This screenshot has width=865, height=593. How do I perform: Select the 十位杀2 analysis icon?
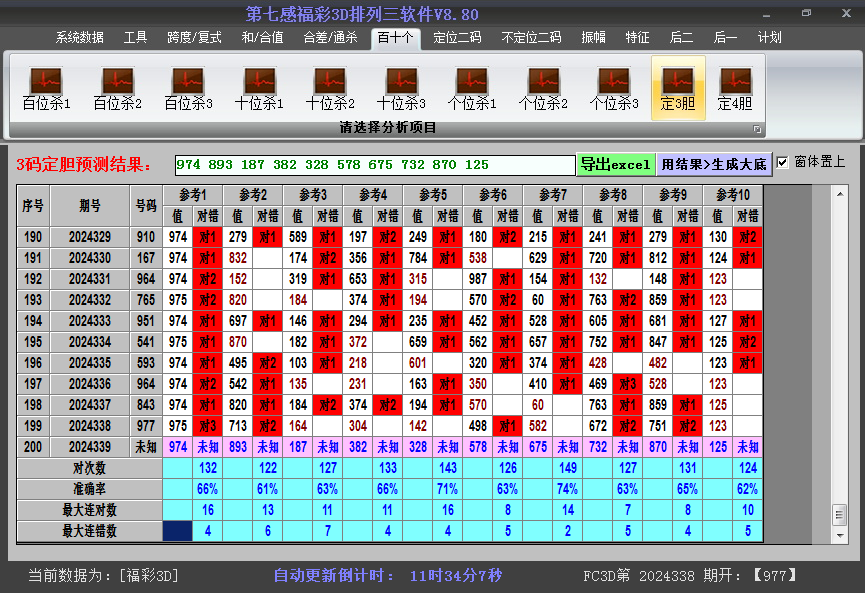pyautogui.click(x=330, y=89)
